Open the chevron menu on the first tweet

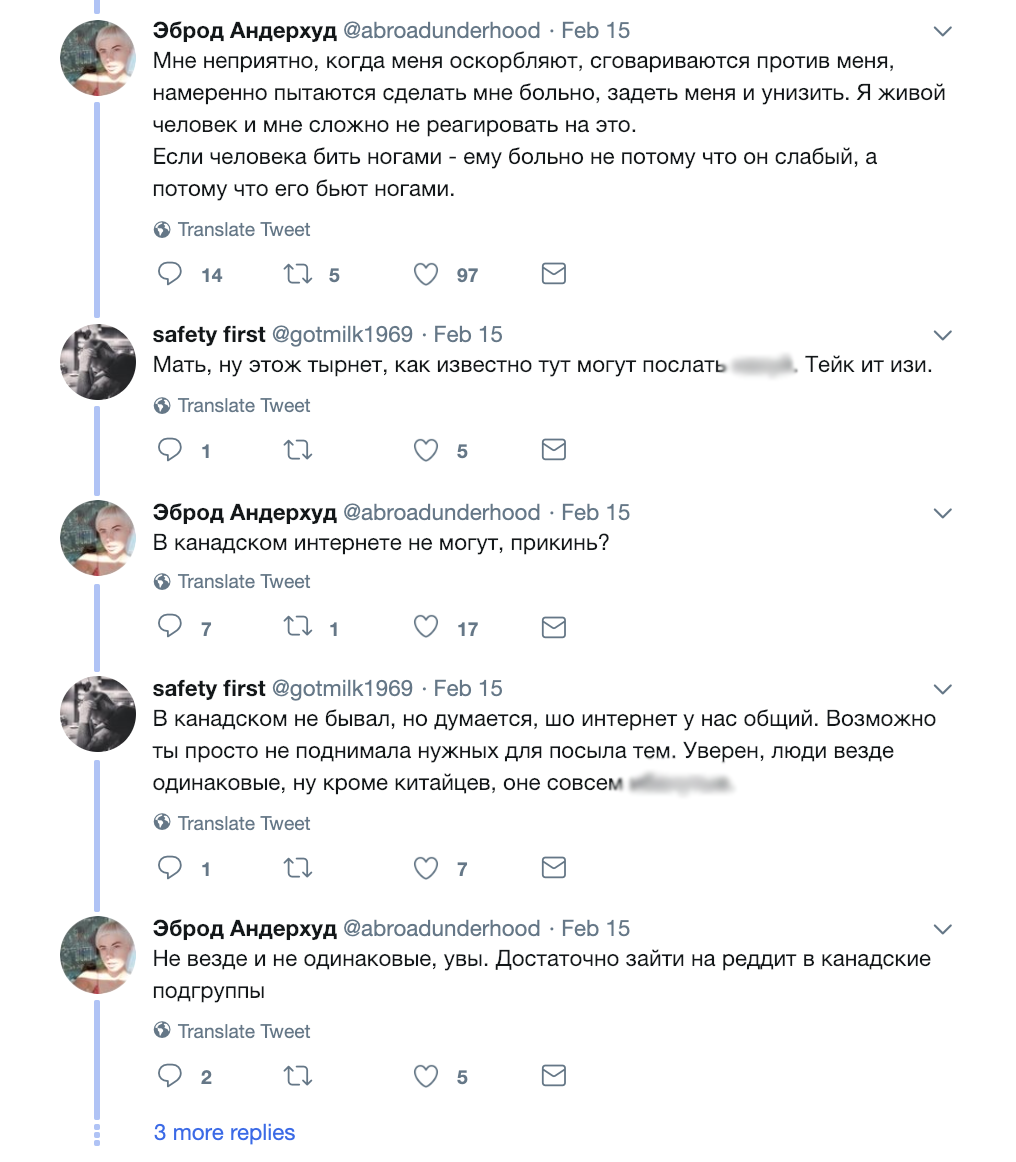coord(943,31)
